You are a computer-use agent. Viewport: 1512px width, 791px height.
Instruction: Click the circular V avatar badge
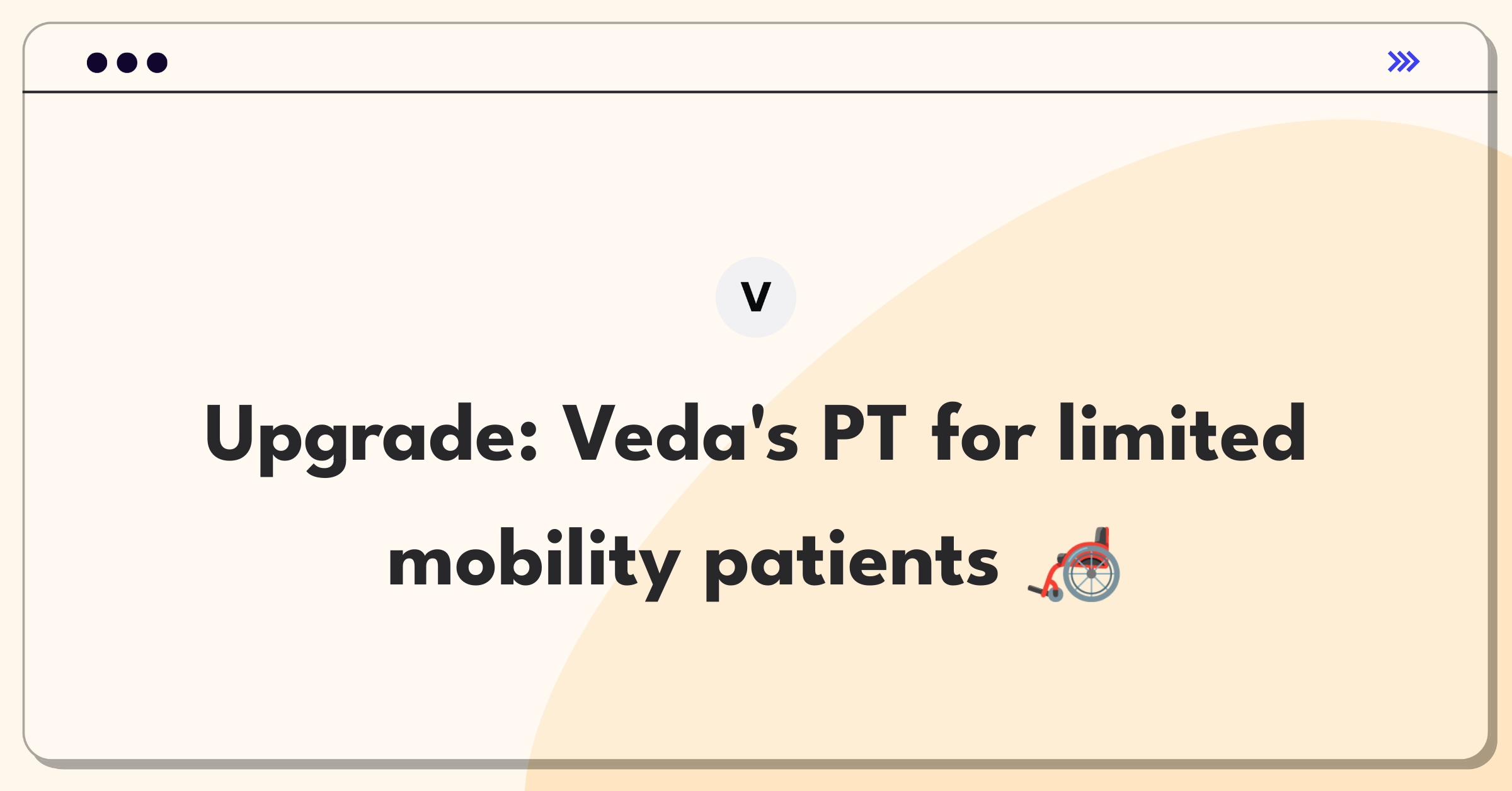tap(756, 297)
